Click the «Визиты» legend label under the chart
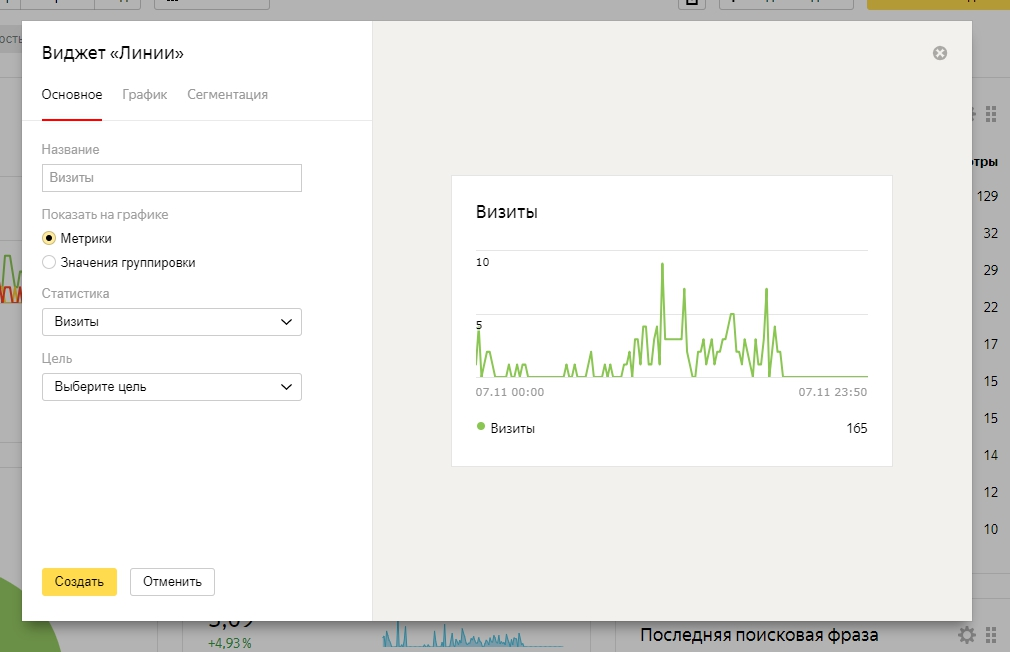Viewport: 1010px width, 652px height. point(512,429)
